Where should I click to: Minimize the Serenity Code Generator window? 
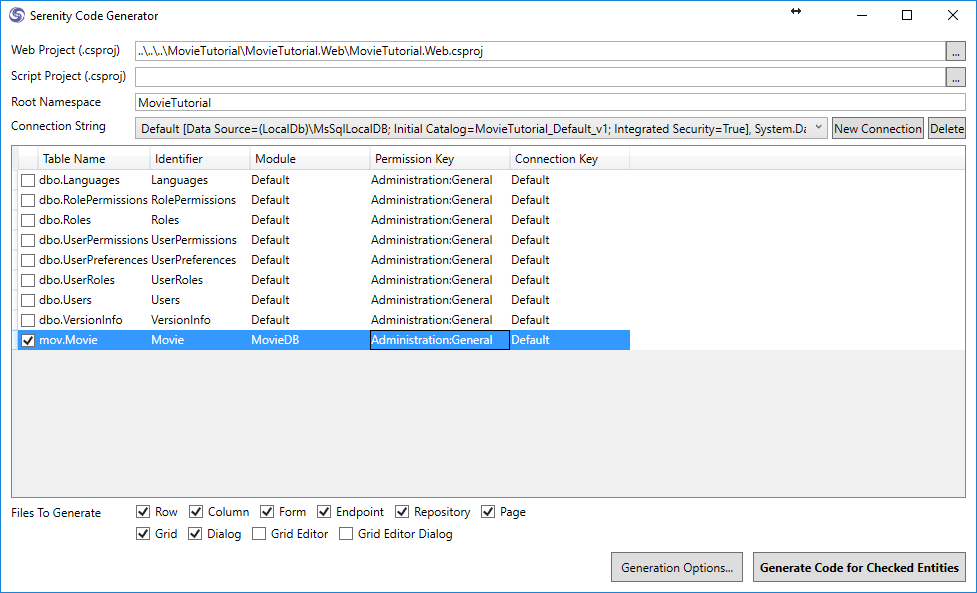click(861, 15)
